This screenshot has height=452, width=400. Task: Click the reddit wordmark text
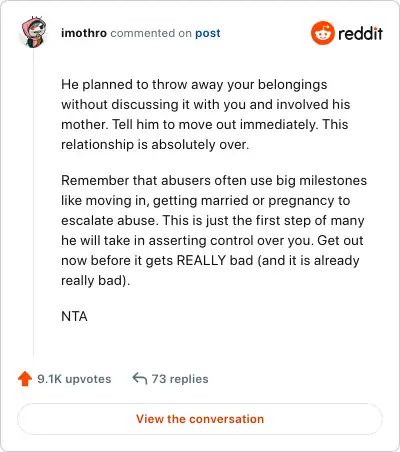[x=360, y=33]
